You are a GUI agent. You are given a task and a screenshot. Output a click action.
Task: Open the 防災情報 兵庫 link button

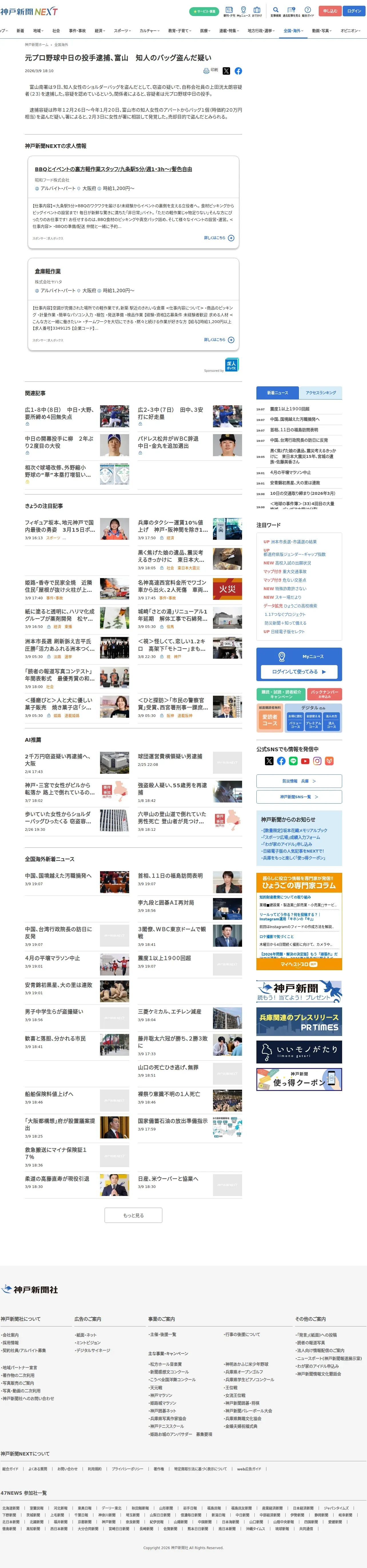(x=299, y=781)
